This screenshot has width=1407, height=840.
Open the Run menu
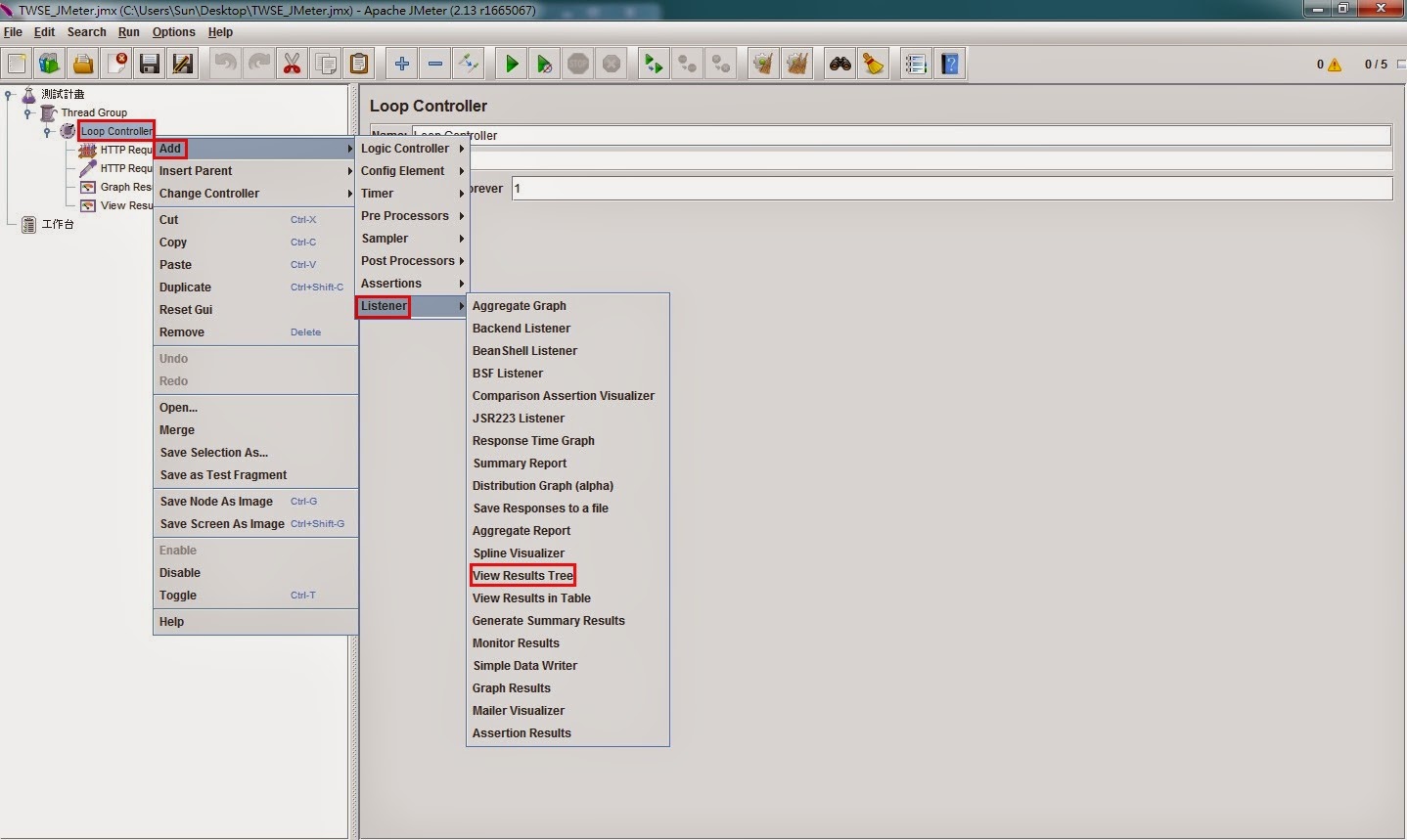[128, 32]
